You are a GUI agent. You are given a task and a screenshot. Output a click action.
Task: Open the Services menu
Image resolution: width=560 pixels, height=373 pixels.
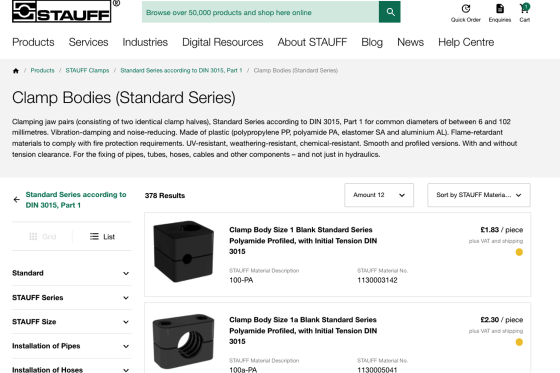tap(88, 42)
